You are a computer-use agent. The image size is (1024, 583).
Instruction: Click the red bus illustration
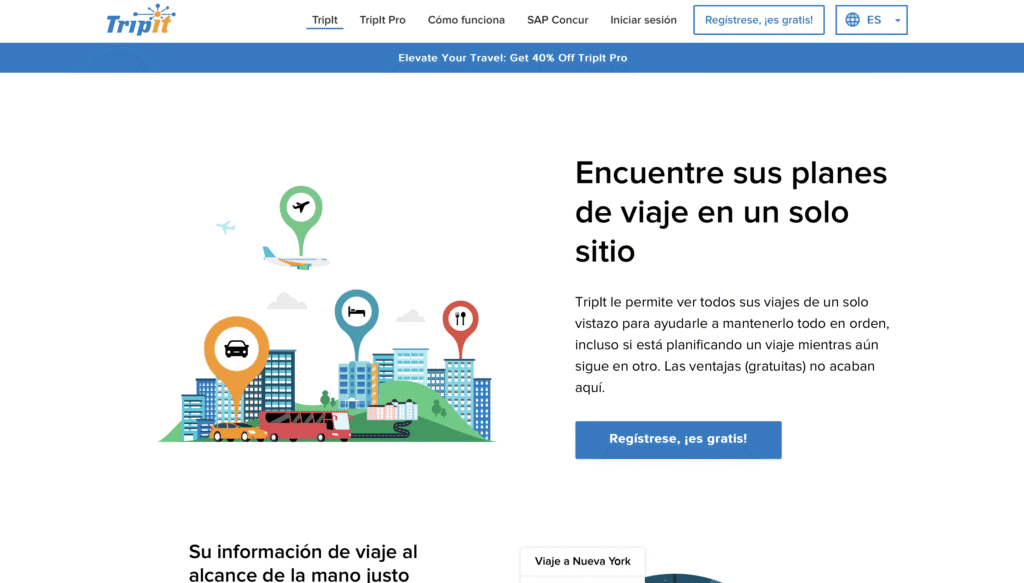point(305,426)
